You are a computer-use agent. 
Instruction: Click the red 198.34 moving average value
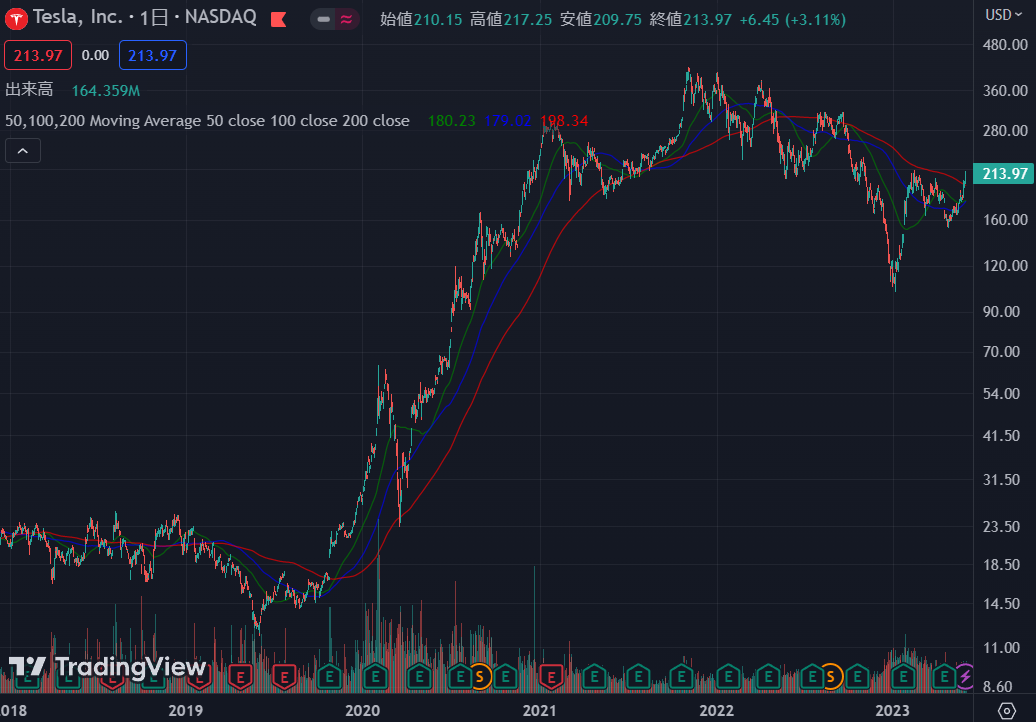pos(564,121)
